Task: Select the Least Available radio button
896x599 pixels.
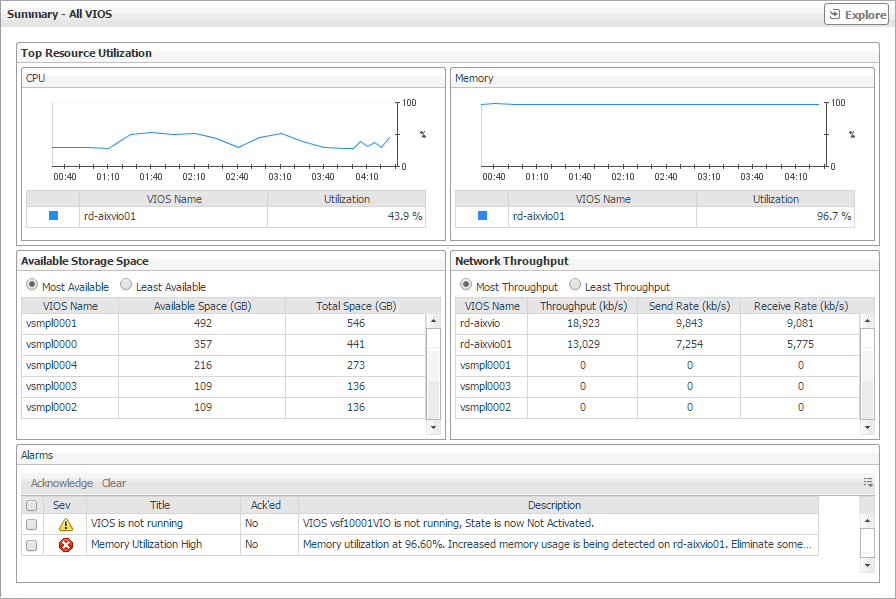Action: click(x=126, y=286)
